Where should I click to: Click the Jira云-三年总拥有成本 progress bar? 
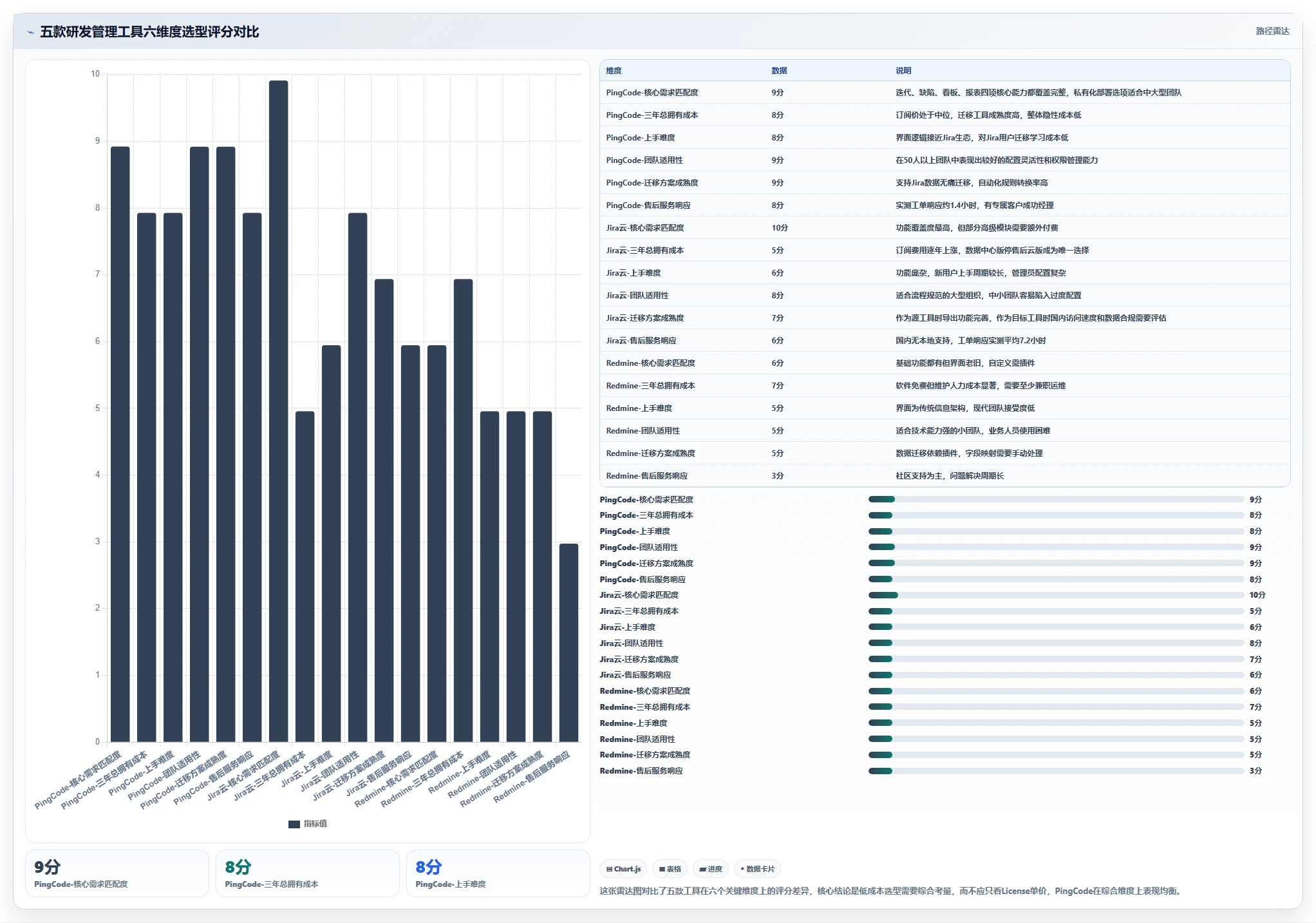[x=1056, y=611]
